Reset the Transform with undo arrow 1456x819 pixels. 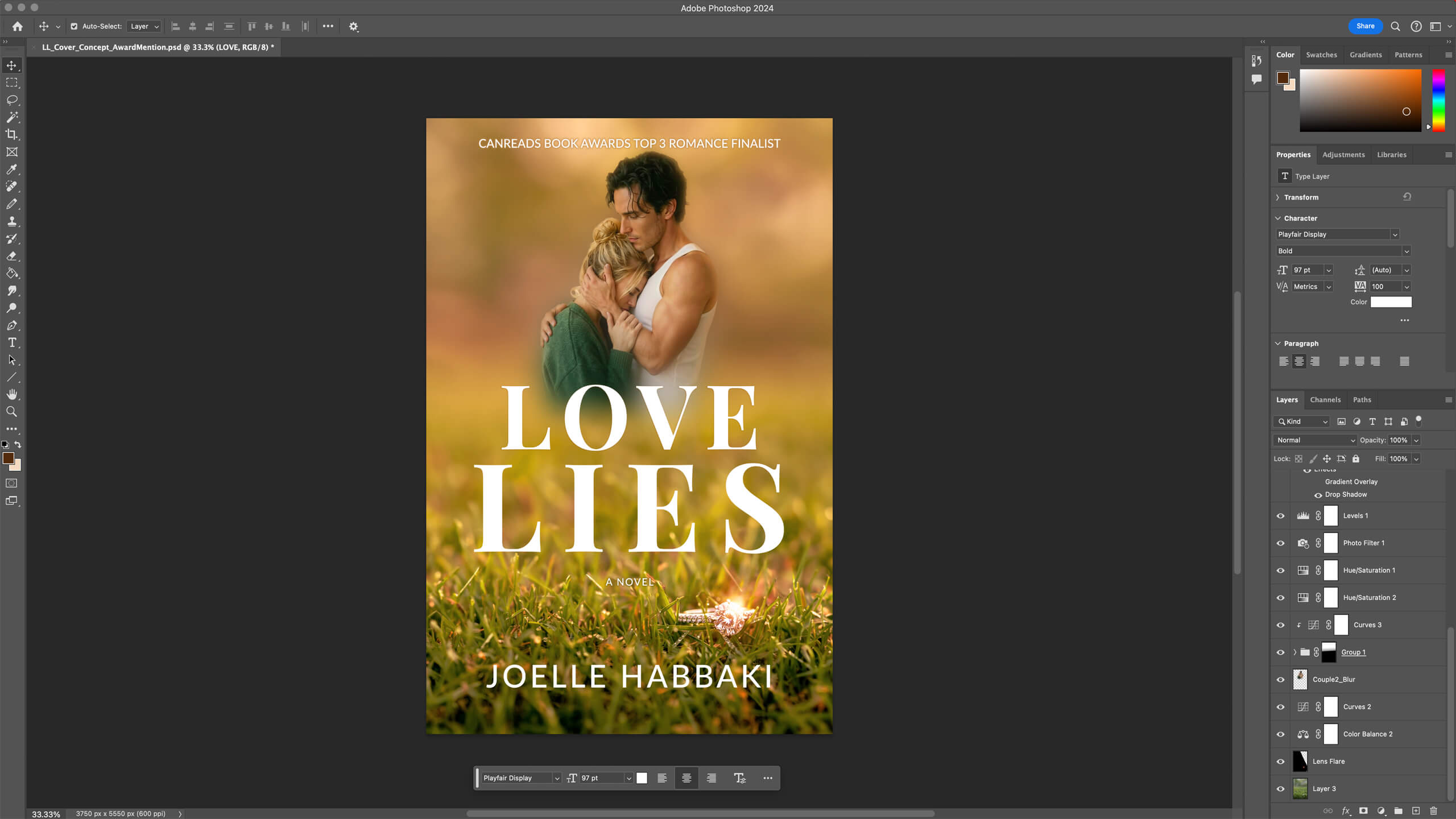point(1407,197)
